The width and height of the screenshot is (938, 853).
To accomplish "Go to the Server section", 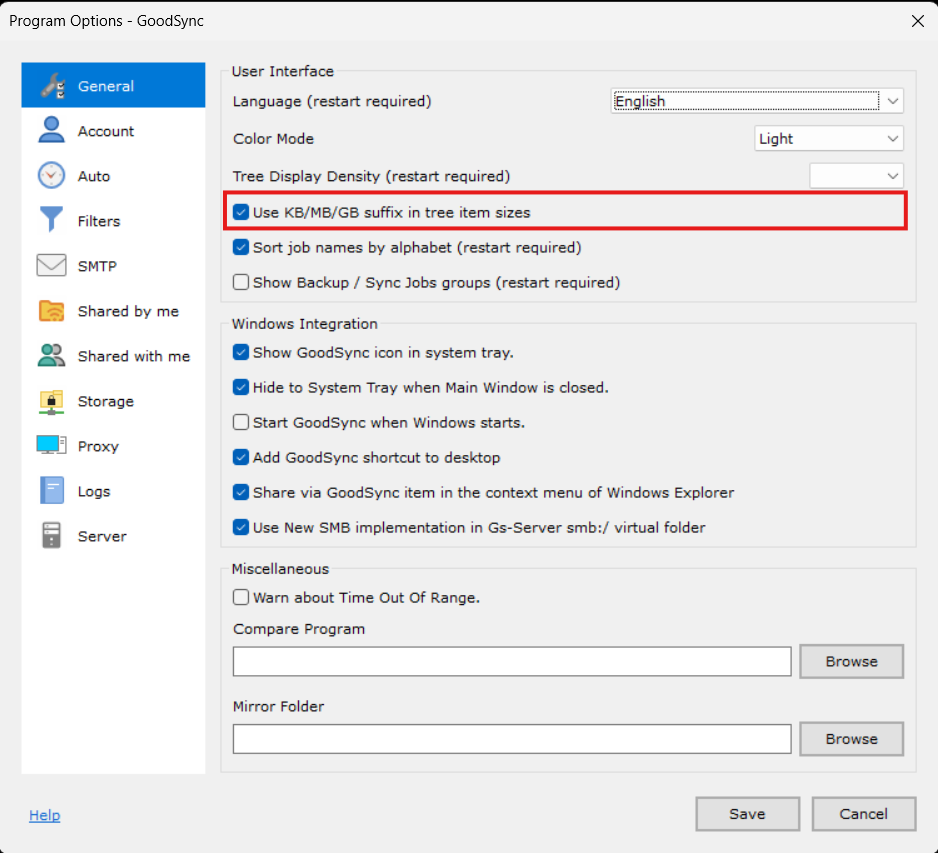I will [102, 536].
